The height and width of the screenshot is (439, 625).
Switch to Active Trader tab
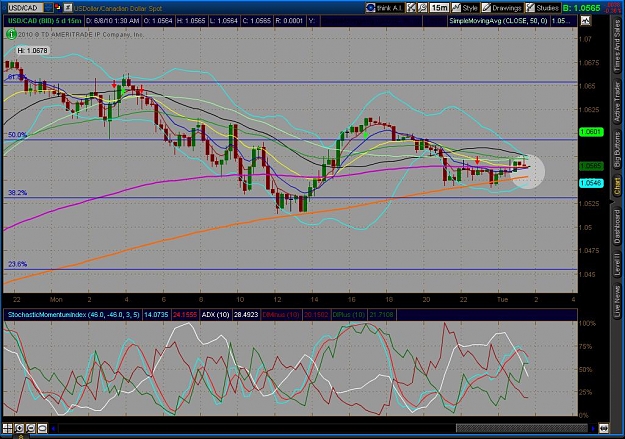point(617,102)
